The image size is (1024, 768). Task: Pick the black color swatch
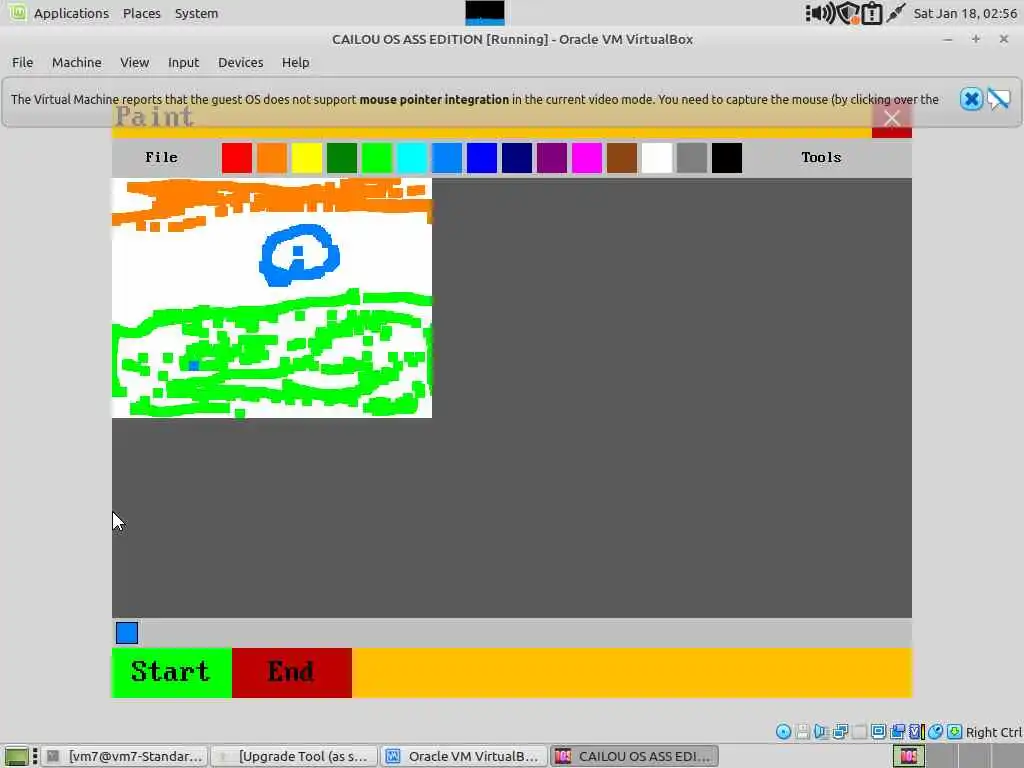[x=727, y=158]
